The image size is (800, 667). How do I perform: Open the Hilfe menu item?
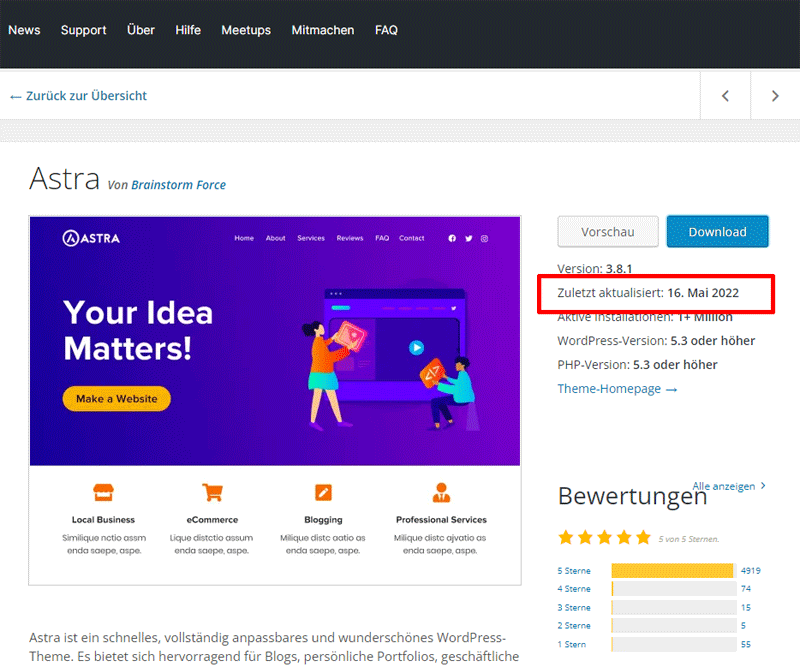click(188, 30)
